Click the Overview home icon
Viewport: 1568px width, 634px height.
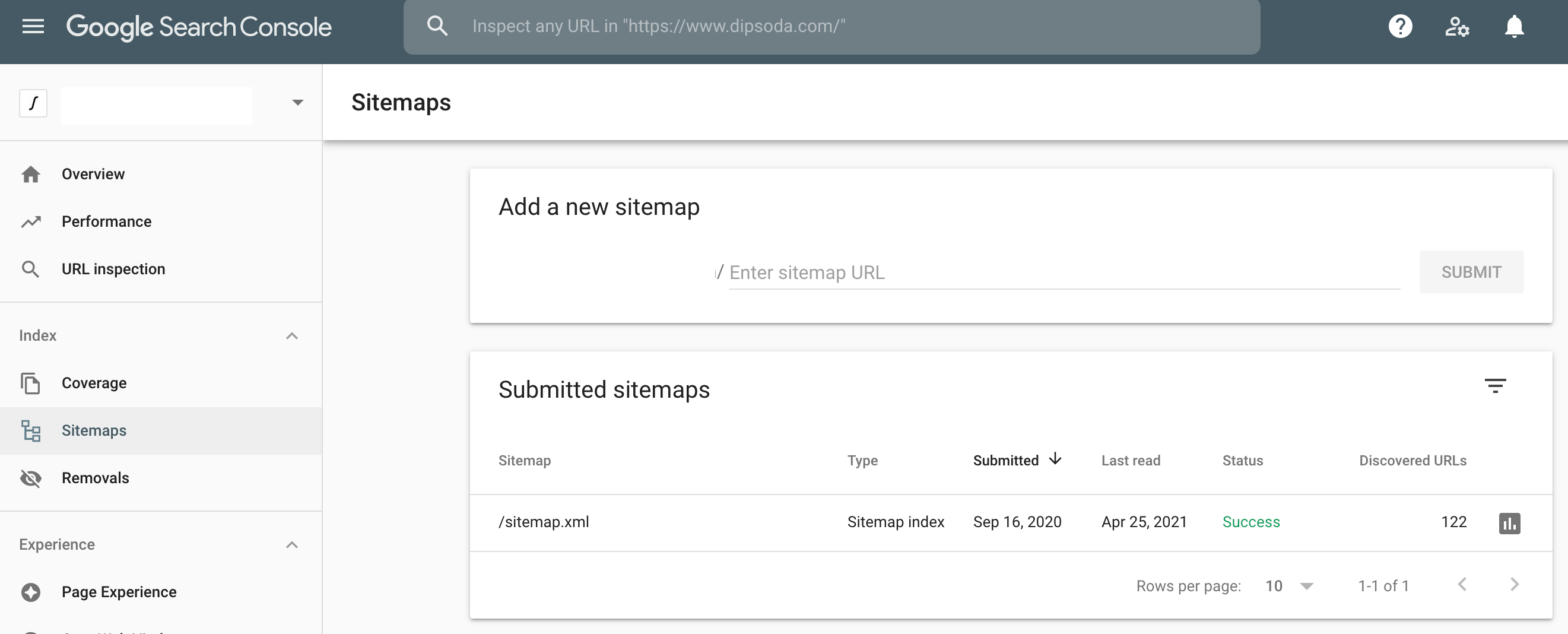(30, 174)
